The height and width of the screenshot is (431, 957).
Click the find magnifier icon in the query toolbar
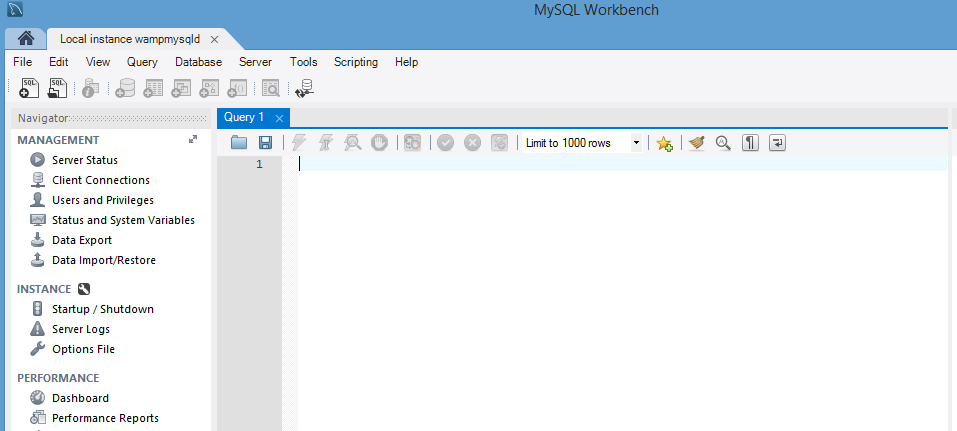coord(723,143)
